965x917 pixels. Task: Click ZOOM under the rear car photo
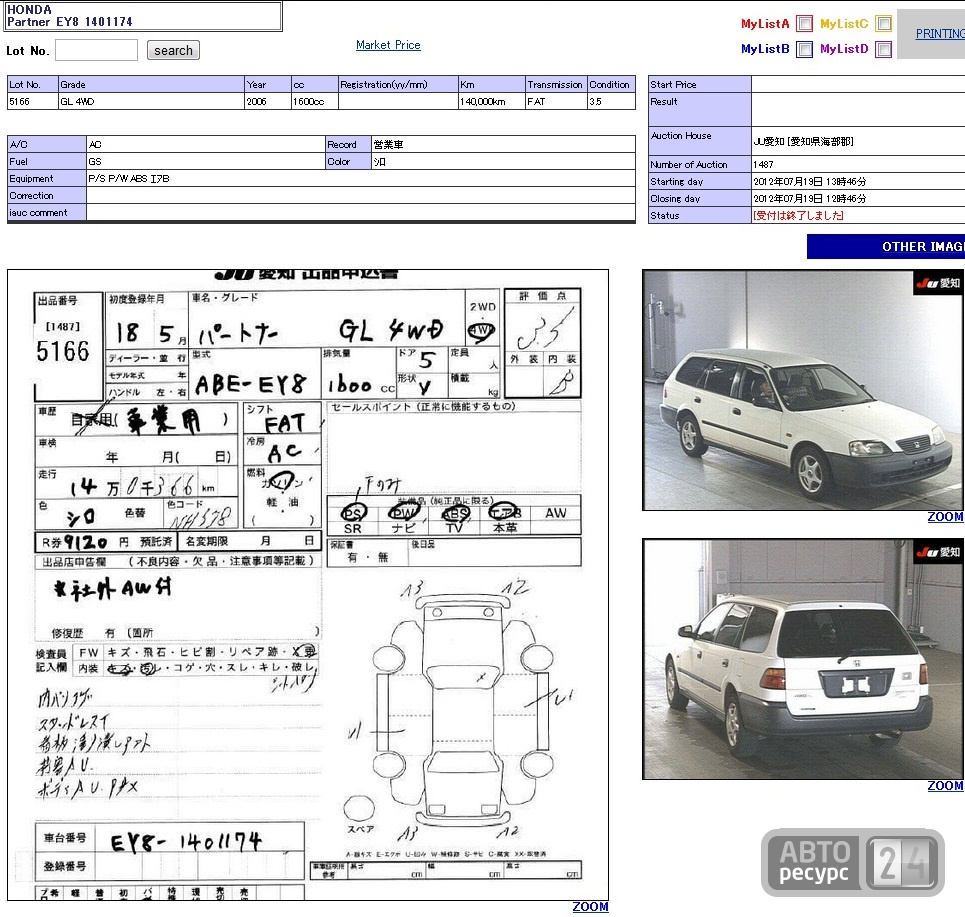945,786
